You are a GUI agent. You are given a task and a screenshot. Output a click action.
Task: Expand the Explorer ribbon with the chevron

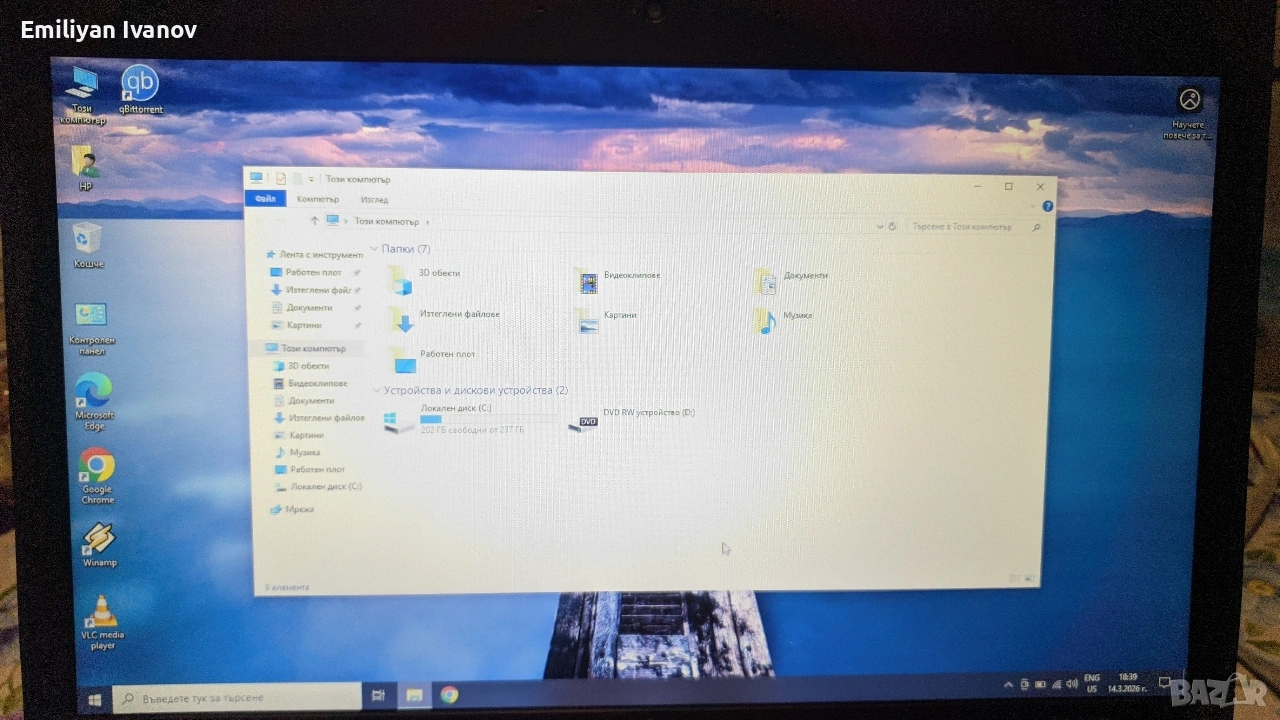point(1033,207)
